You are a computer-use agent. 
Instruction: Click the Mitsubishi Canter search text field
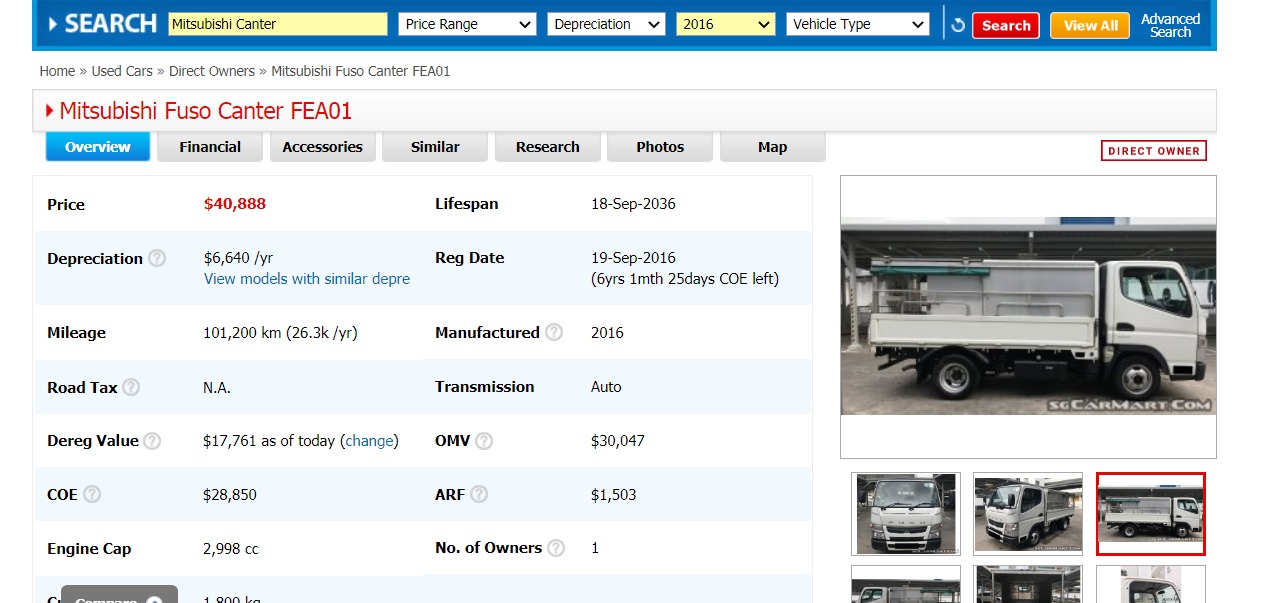click(277, 24)
